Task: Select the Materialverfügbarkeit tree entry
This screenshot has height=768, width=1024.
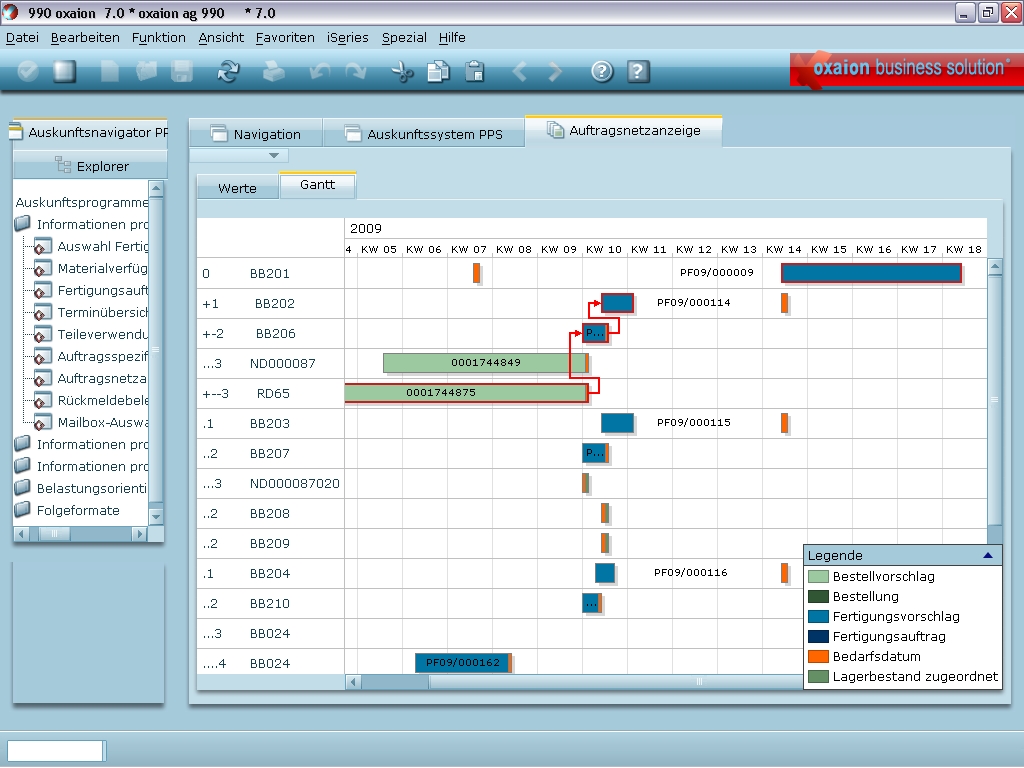Action: tap(102, 268)
